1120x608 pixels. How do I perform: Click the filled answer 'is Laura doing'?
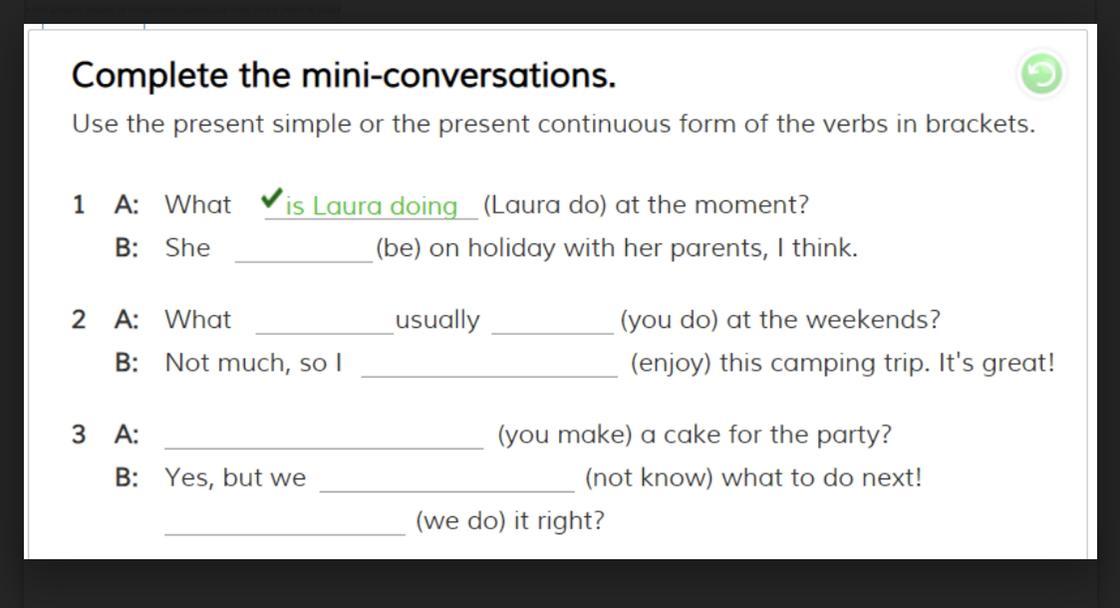coord(371,206)
